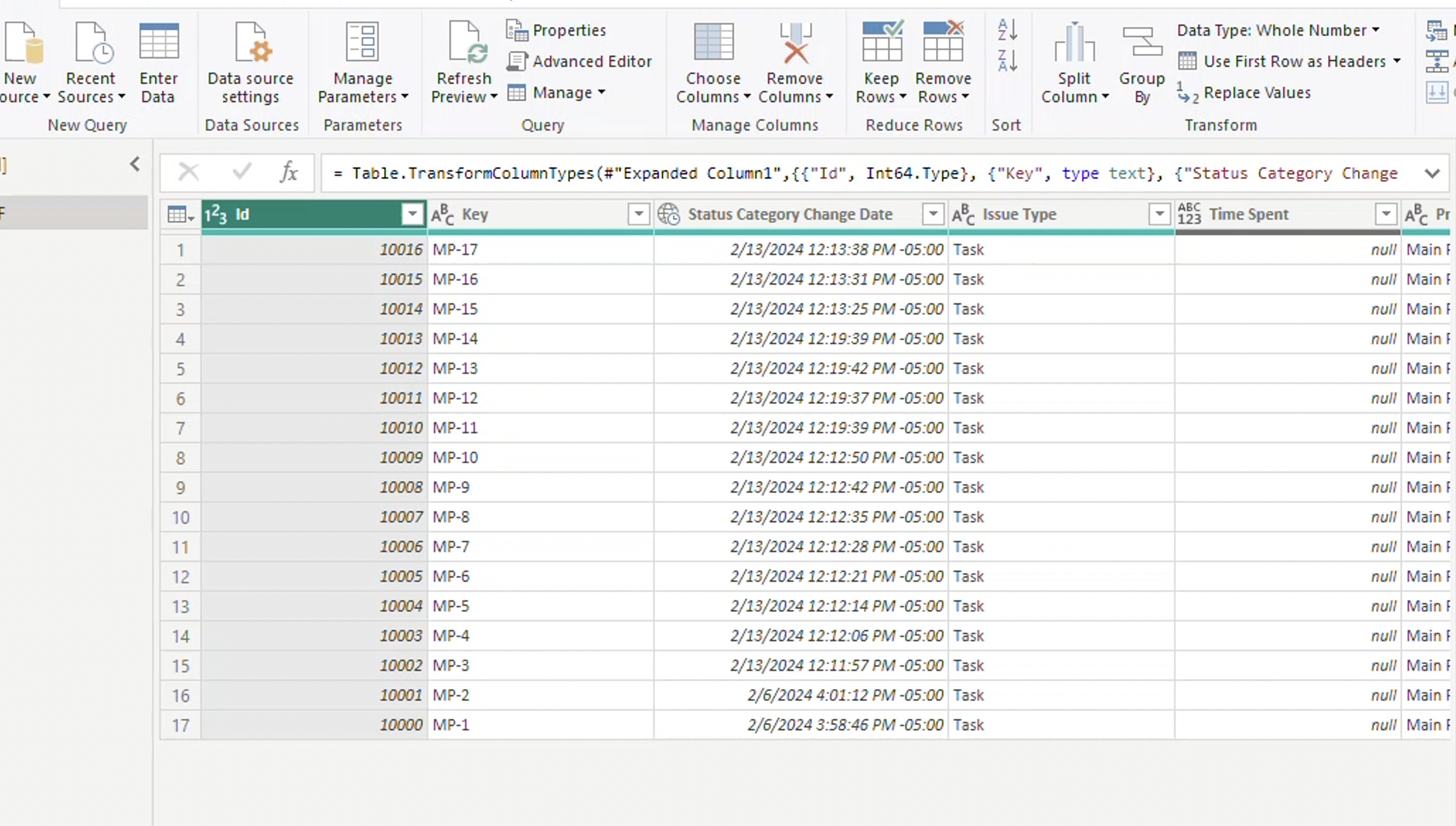Open the Manage query menu
The image size is (1456, 826).
[557, 92]
